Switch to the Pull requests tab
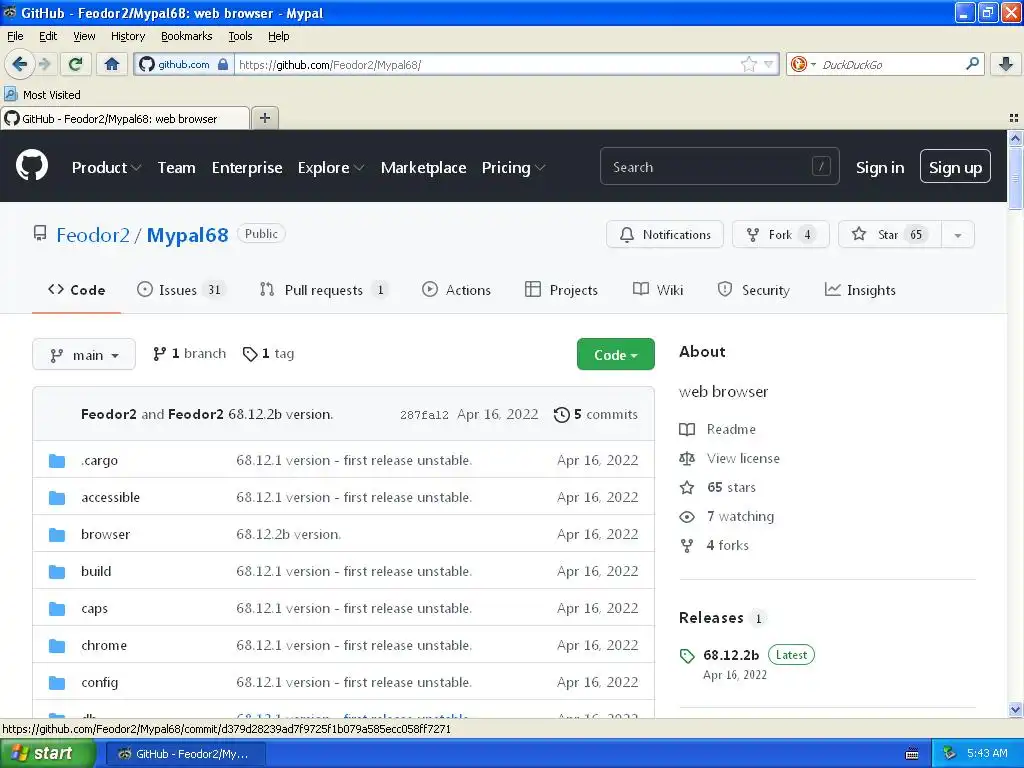This screenshot has width=1024, height=768. coord(323,290)
